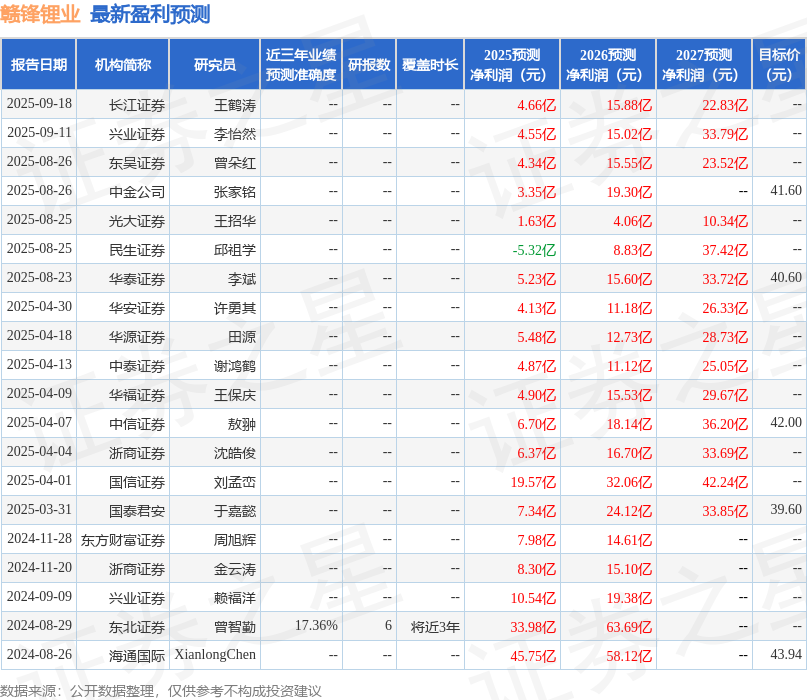807x700 pixels.
Task: Select institution 光大证券
Action: click(137, 221)
